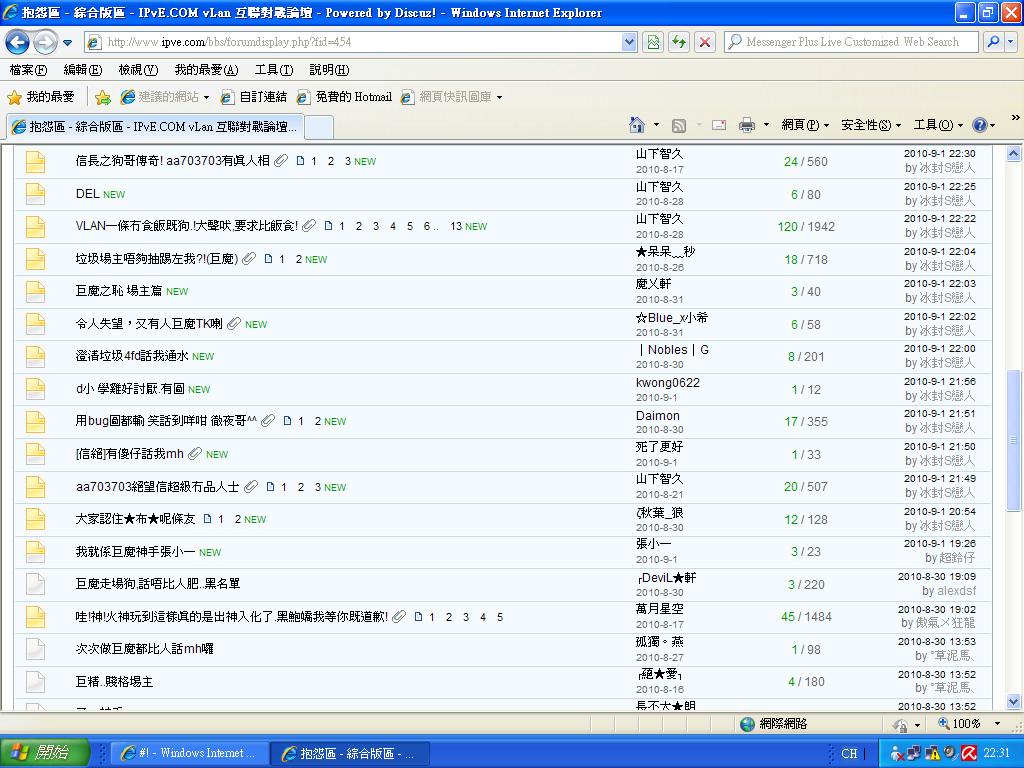
Task: Open the address bar URL dropdown
Action: pos(629,42)
